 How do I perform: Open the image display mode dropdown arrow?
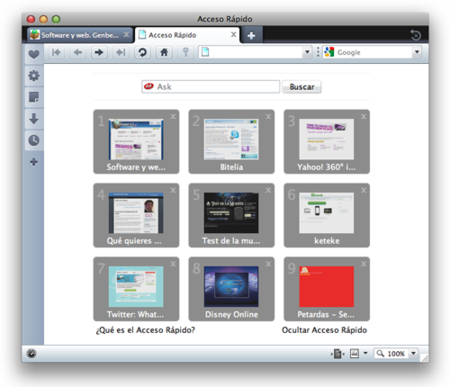click(366, 353)
